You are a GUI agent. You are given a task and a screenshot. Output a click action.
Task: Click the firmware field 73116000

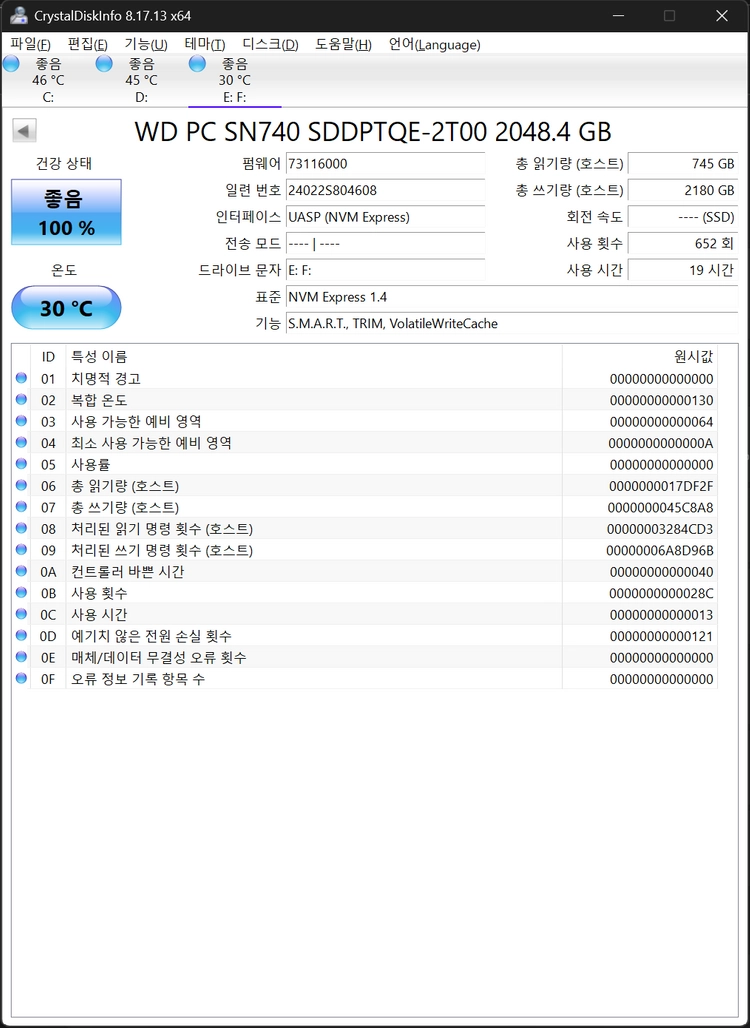pos(385,164)
